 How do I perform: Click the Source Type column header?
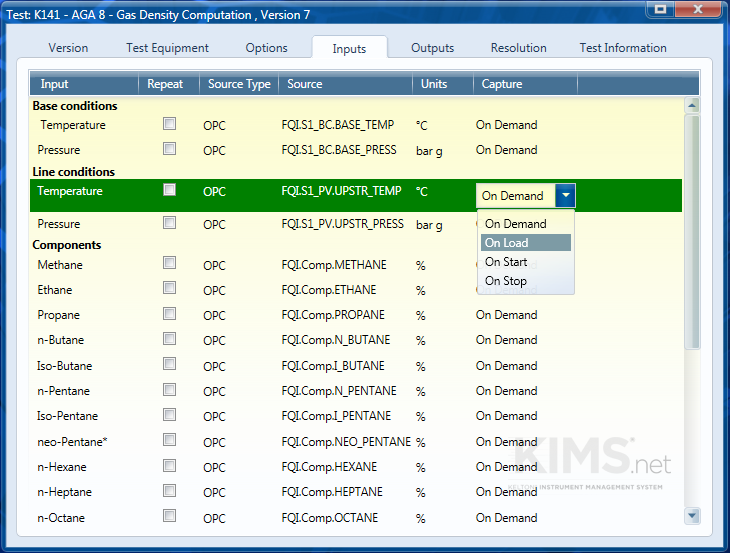[239, 84]
